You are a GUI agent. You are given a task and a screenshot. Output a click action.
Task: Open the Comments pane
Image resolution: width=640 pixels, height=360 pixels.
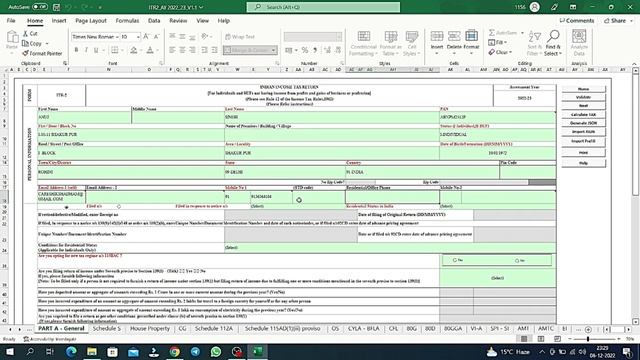(x=577, y=20)
